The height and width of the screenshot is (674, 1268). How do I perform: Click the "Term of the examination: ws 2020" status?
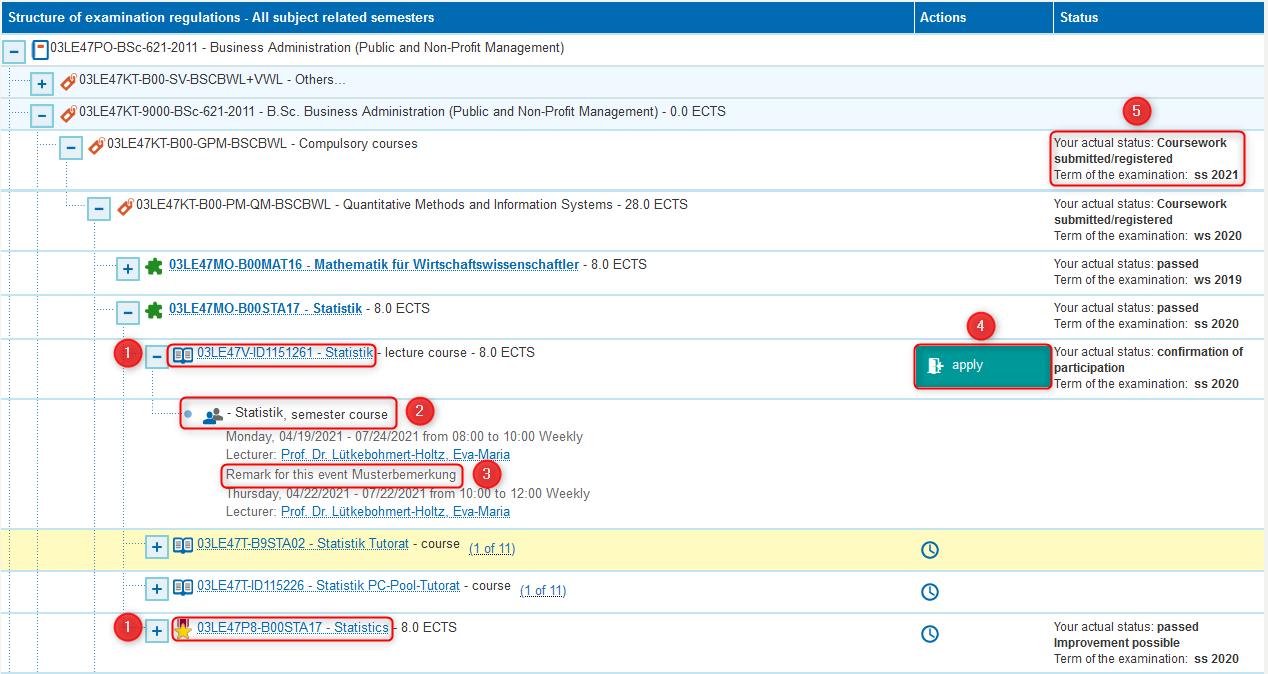click(x=1148, y=236)
